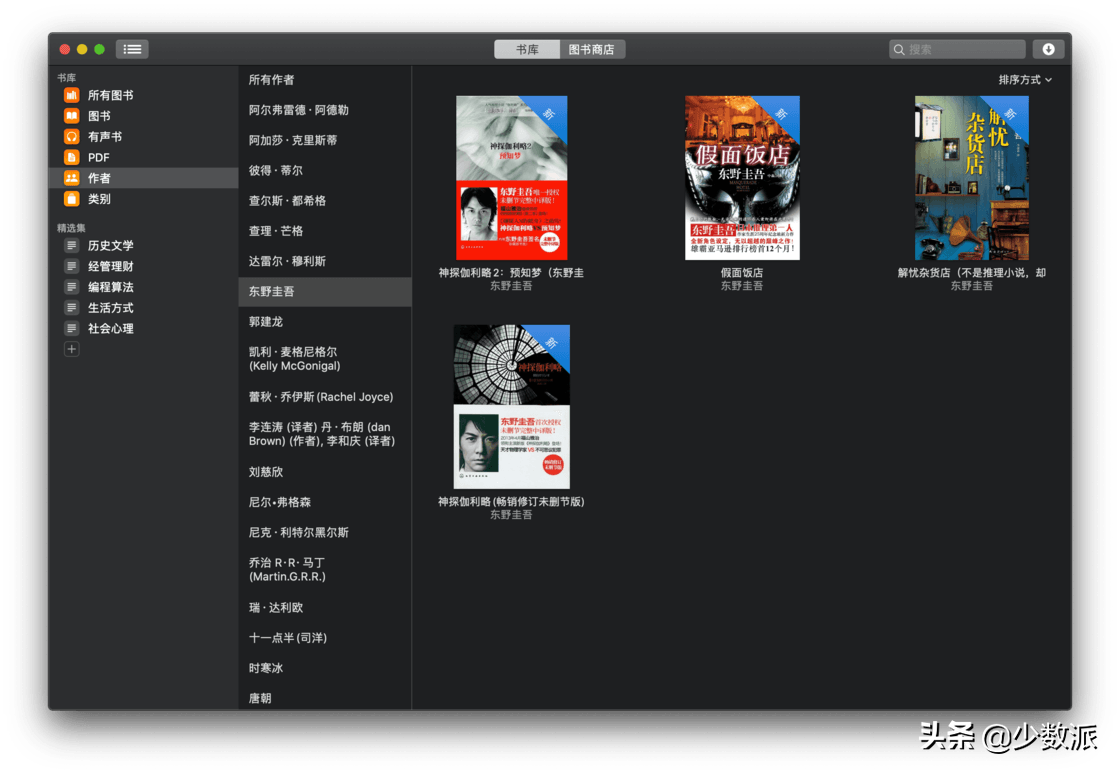Select author 东野圭吾 in list
The height and width of the screenshot is (774, 1120).
pyautogui.click(x=325, y=291)
